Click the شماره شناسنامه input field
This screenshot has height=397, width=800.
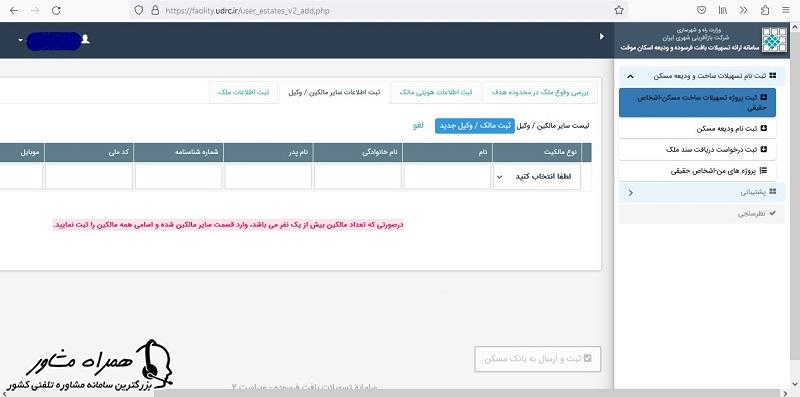pyautogui.click(x=179, y=177)
